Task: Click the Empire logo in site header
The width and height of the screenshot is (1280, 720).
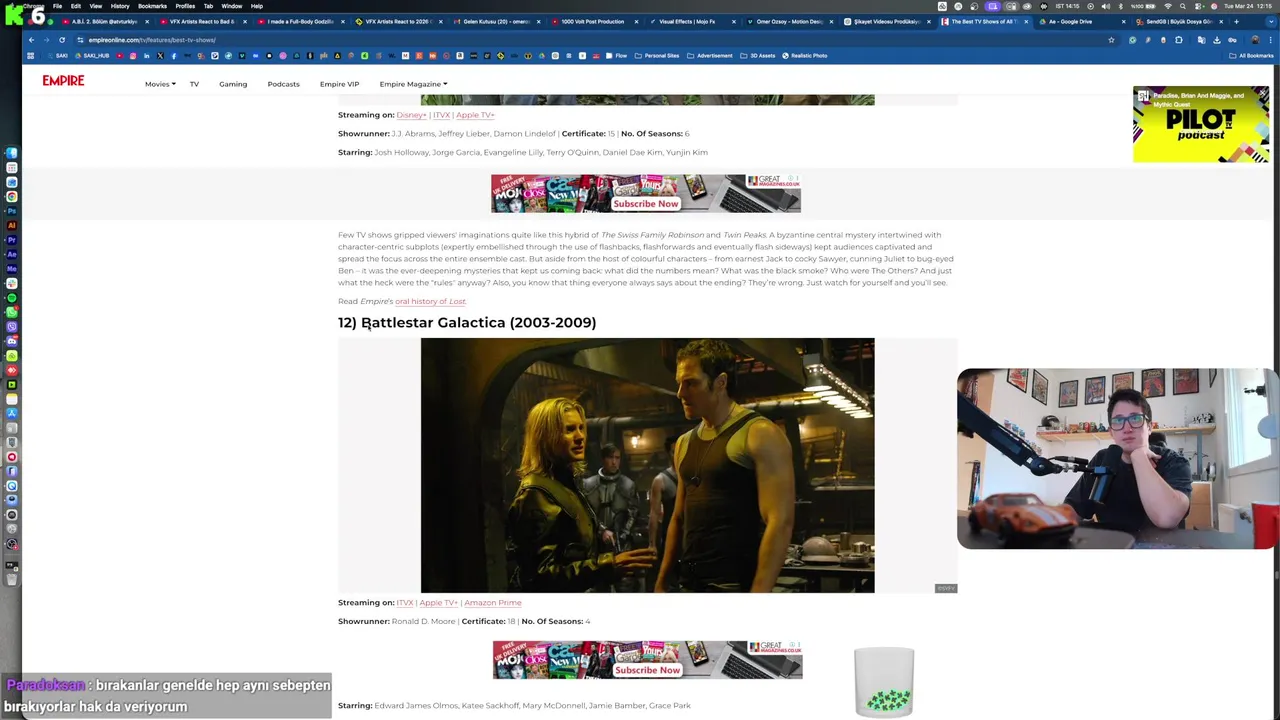Action: [63, 81]
